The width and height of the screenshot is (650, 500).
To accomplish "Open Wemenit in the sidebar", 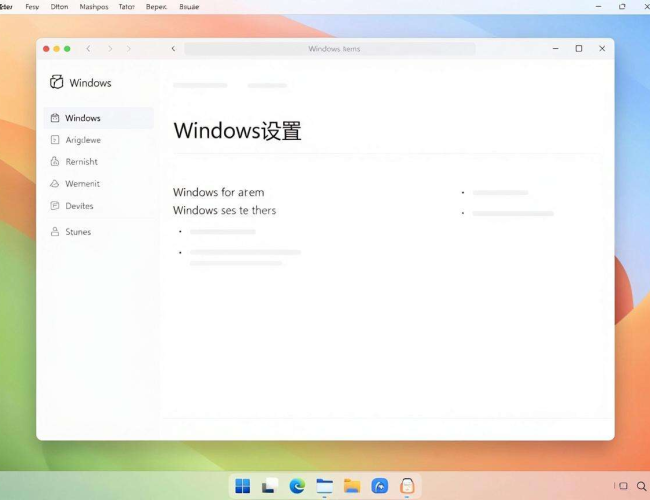I will tap(99, 184).
